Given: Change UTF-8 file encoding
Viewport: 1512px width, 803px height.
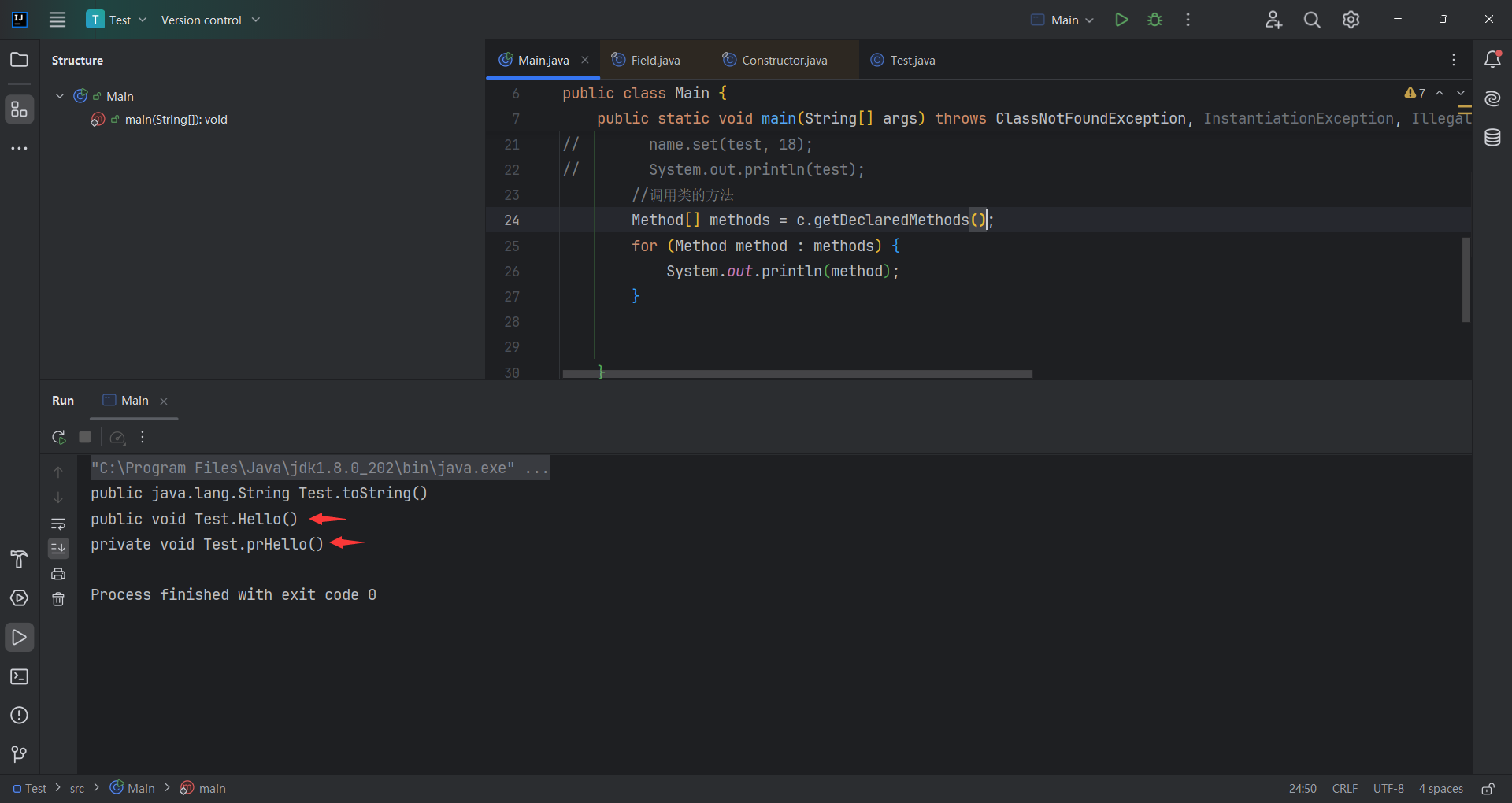Looking at the screenshot, I should point(1388,788).
